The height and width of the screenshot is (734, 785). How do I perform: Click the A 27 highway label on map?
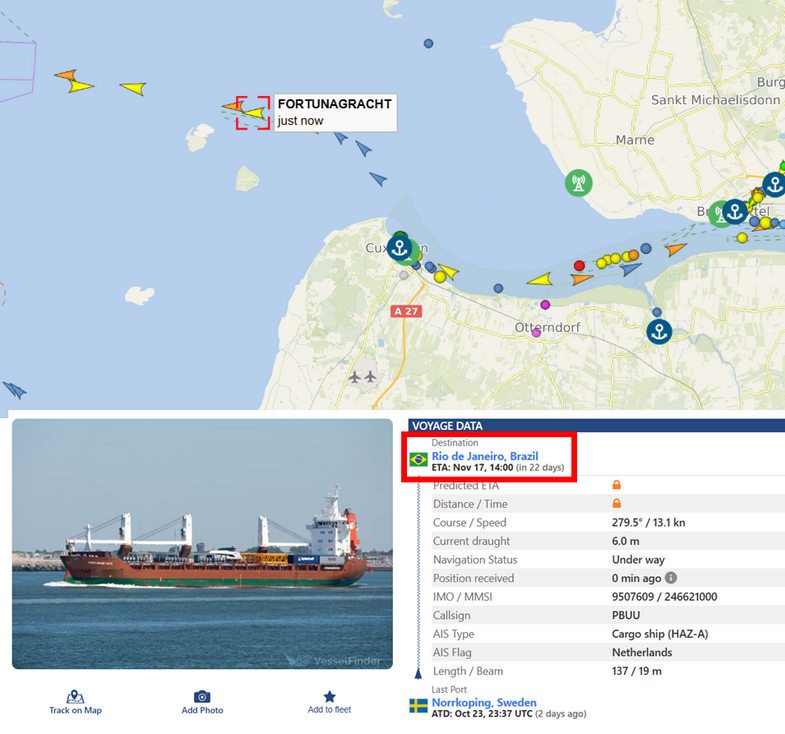pyautogui.click(x=406, y=311)
